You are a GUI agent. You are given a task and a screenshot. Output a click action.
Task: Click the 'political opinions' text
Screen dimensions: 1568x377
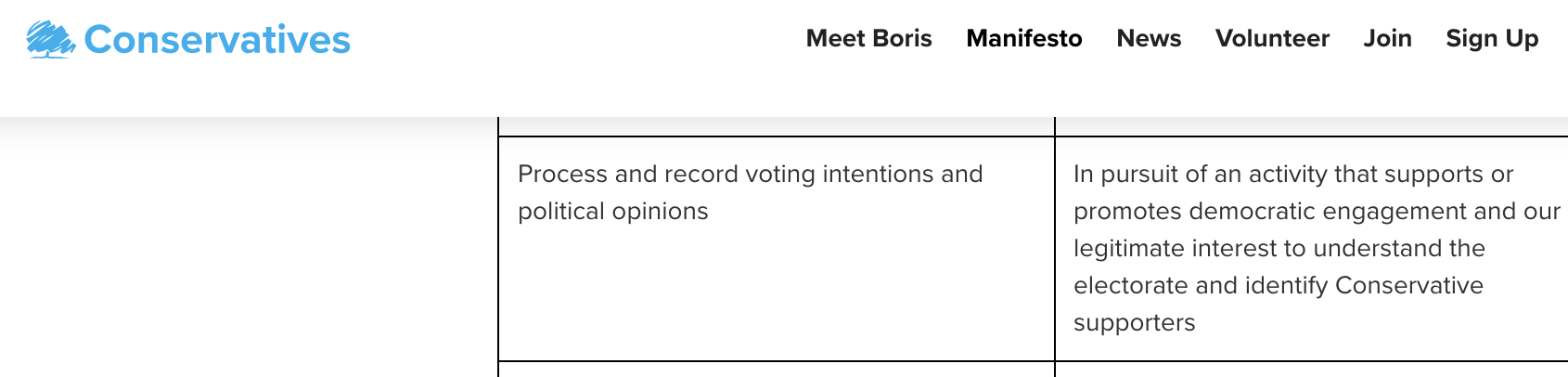pos(612,211)
